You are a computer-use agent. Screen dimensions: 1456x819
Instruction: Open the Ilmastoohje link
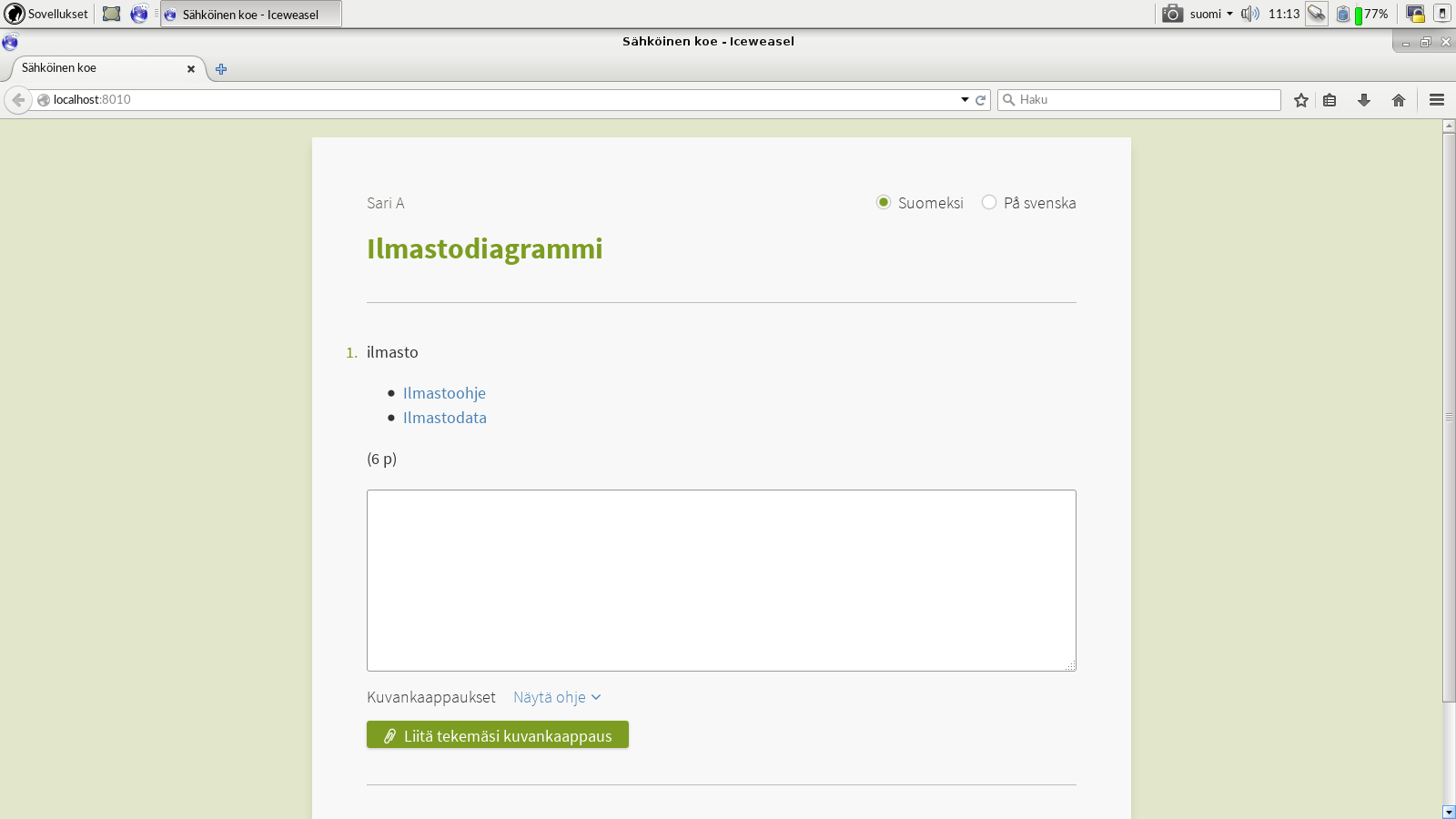(x=444, y=393)
